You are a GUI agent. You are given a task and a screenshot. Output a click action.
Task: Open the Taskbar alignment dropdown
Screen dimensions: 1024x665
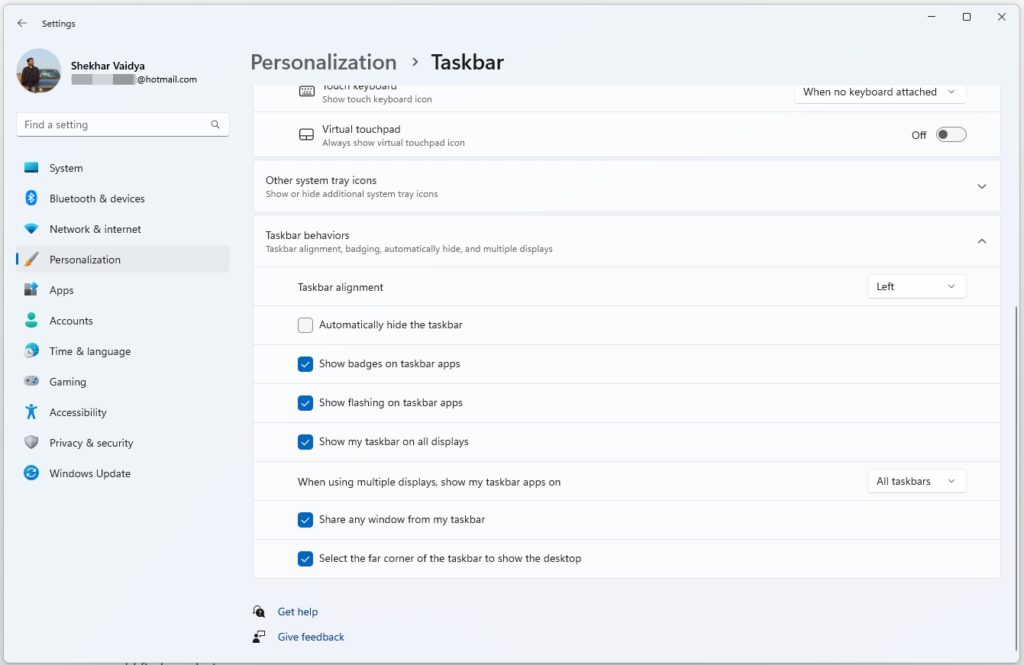tap(916, 287)
